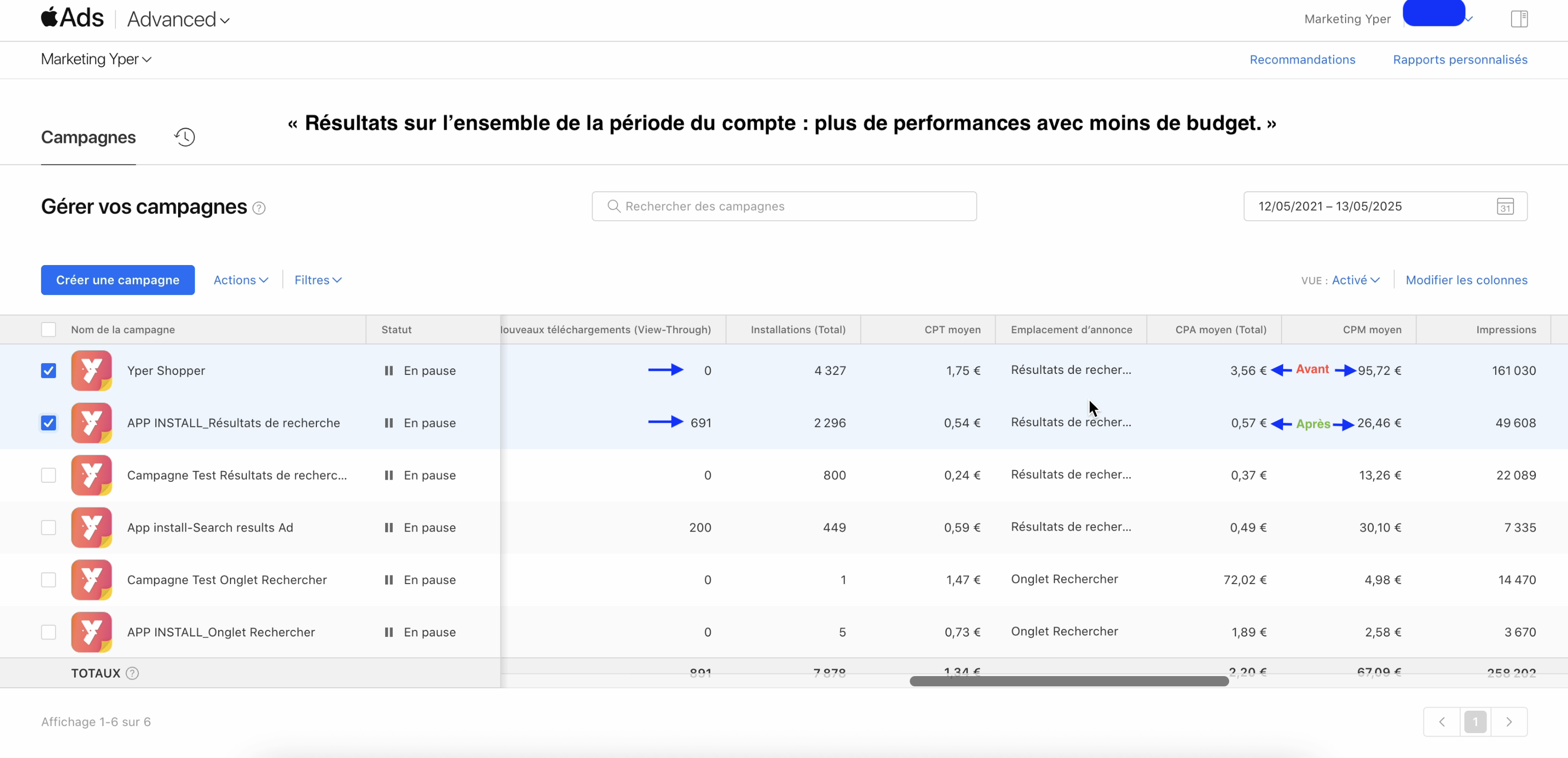The image size is (1568, 758).
Task: Open the Actions dropdown
Action: point(241,280)
